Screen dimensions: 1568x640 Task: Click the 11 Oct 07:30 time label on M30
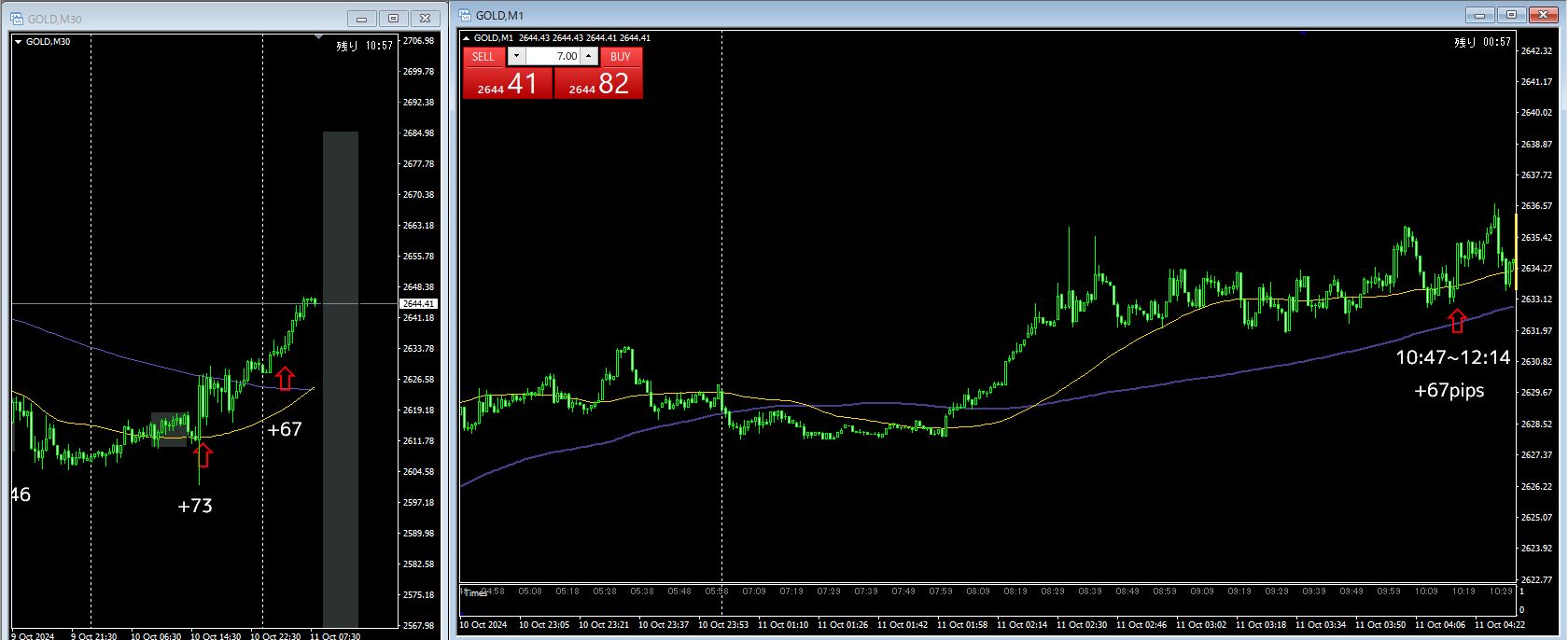tap(335, 636)
